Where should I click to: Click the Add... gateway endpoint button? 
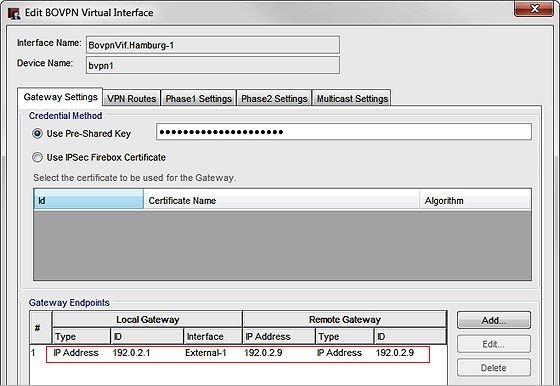point(494,320)
